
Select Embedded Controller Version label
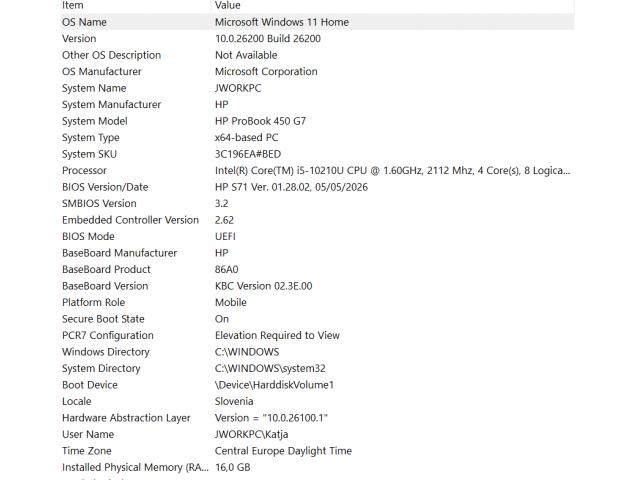[x=130, y=220]
